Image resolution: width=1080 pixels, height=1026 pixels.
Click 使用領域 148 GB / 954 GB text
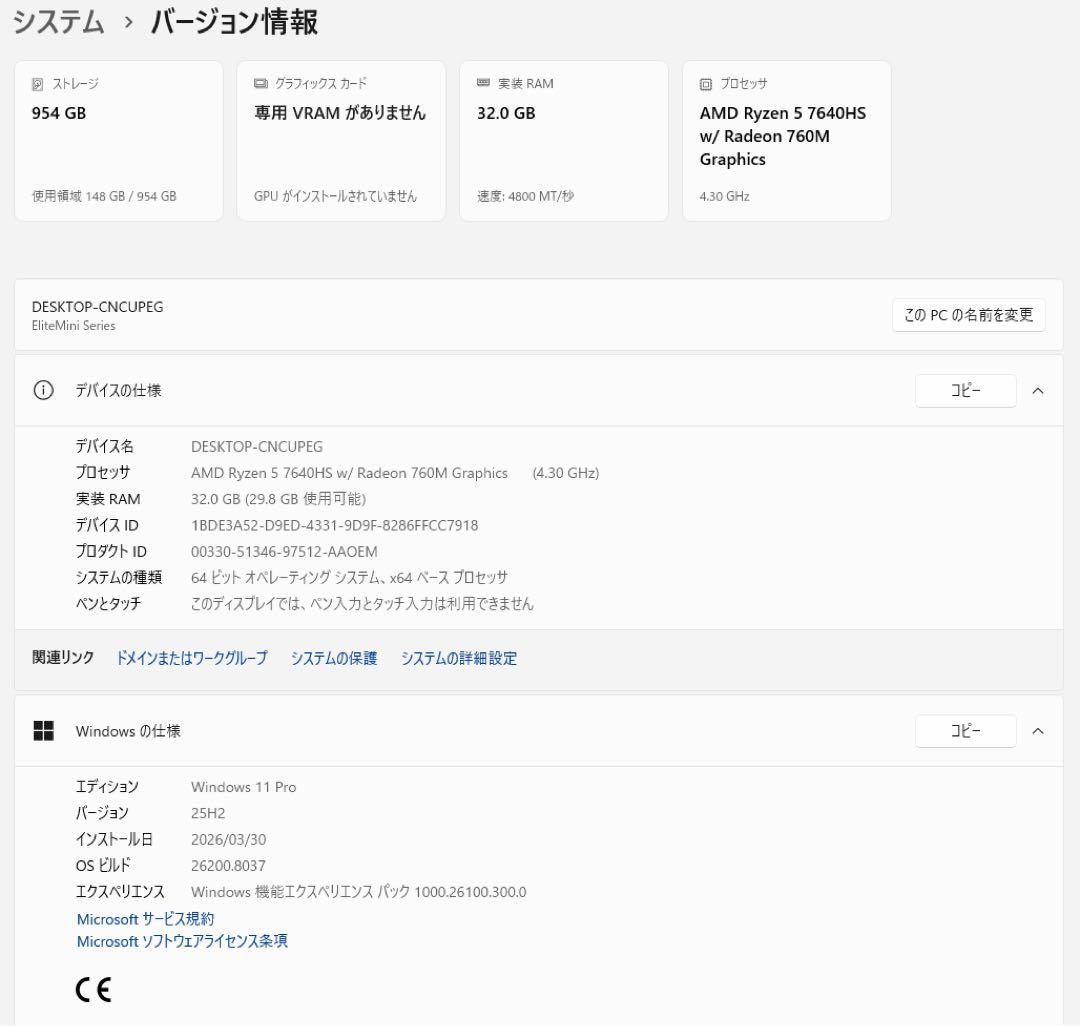(x=104, y=196)
